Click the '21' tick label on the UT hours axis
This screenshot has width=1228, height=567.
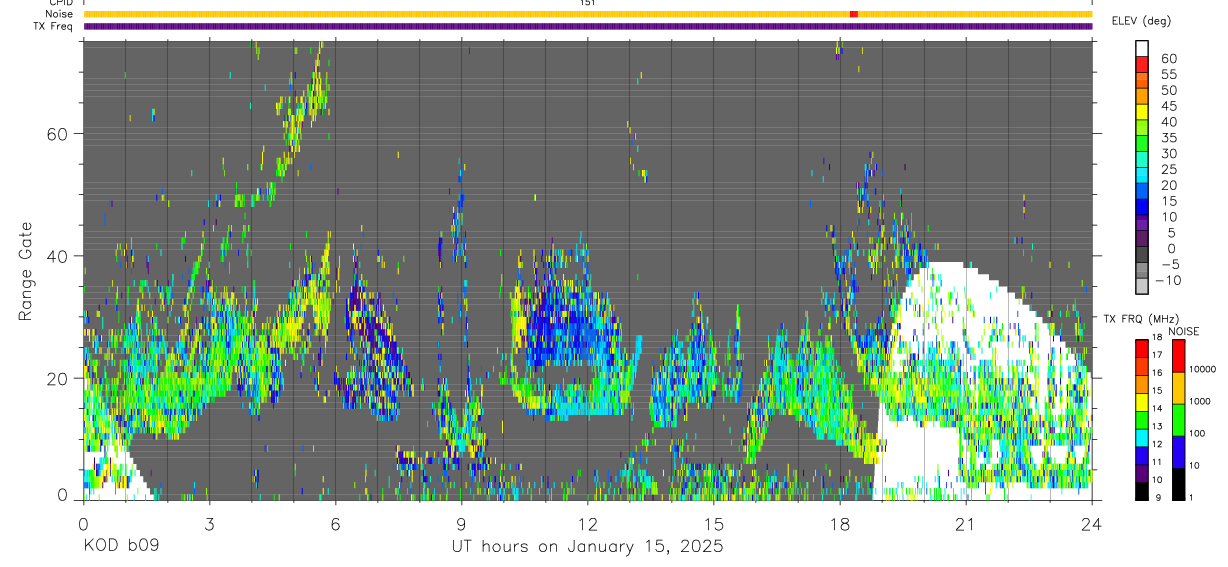pyautogui.click(x=966, y=524)
